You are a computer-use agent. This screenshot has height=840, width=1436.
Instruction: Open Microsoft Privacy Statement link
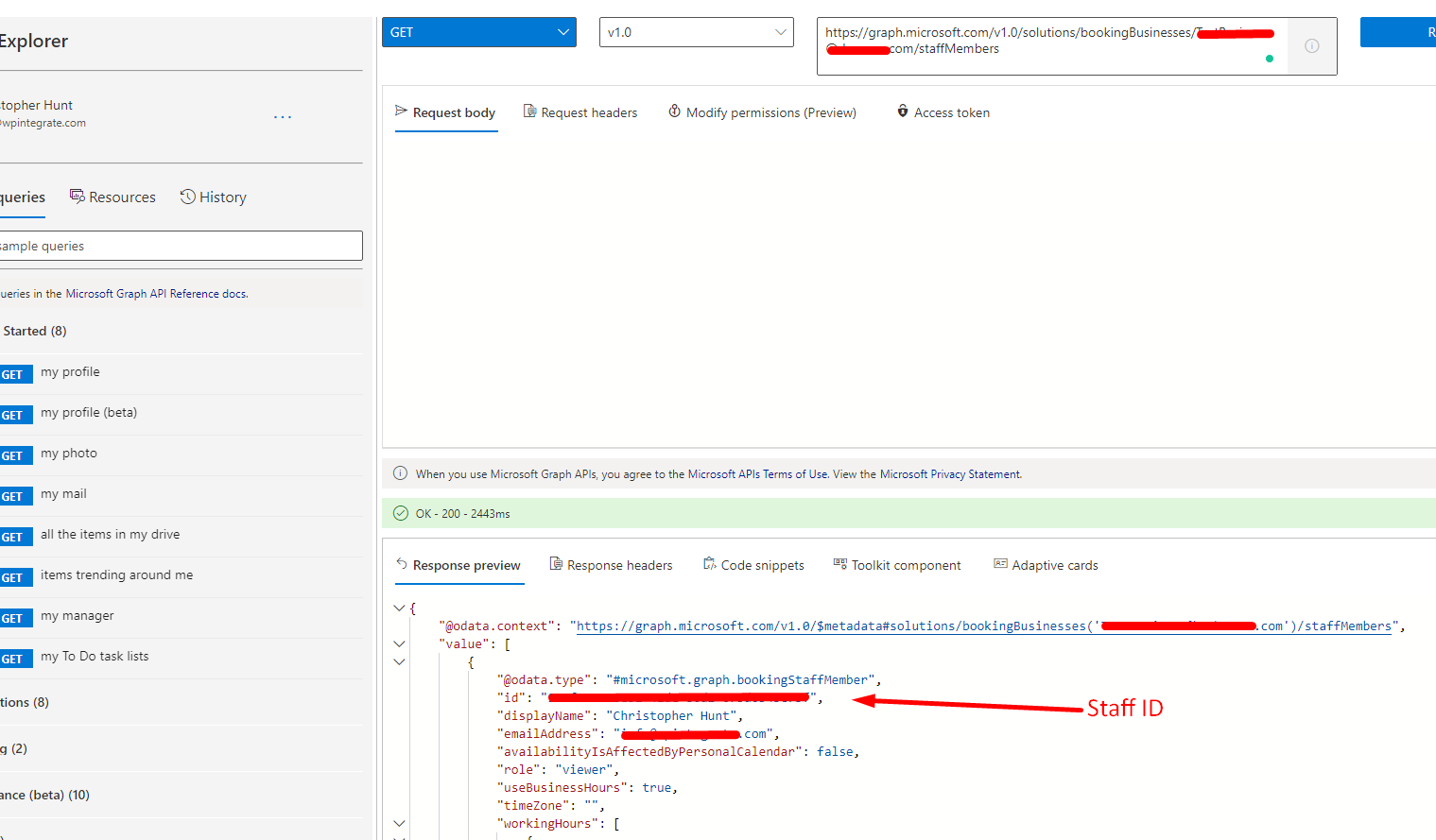click(950, 474)
